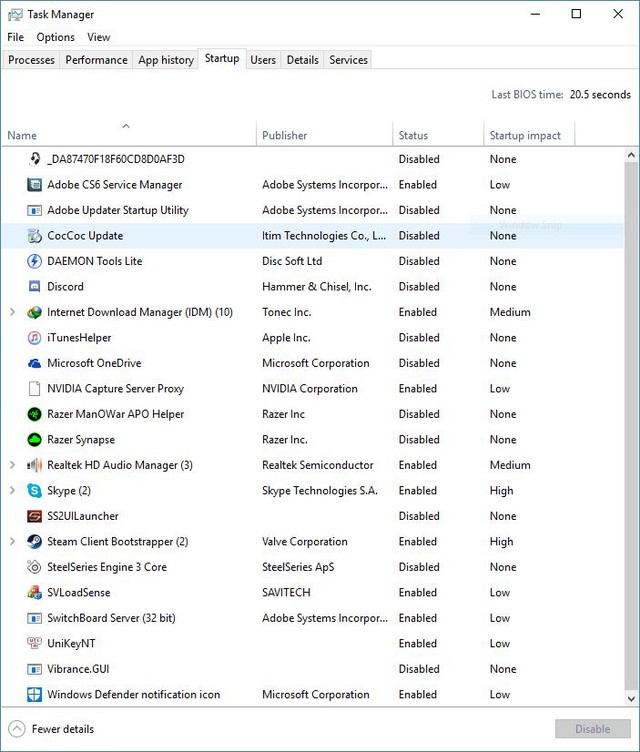640x752 pixels.
Task: Click the Adobe Updater Startup Utility icon
Action: (x=34, y=210)
